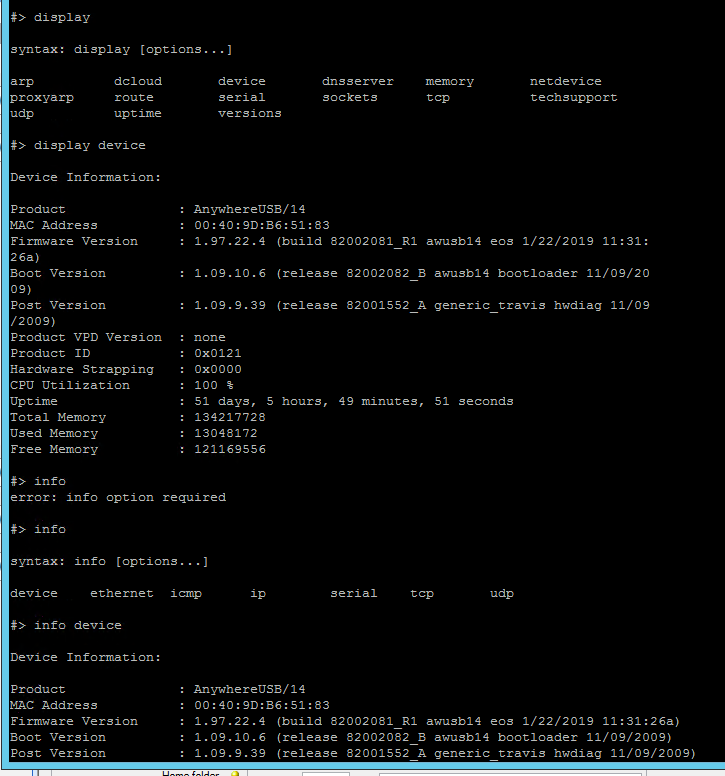Select "dnsserver" in the display options list
Viewport: 725px width, 776px height.
click(x=358, y=81)
